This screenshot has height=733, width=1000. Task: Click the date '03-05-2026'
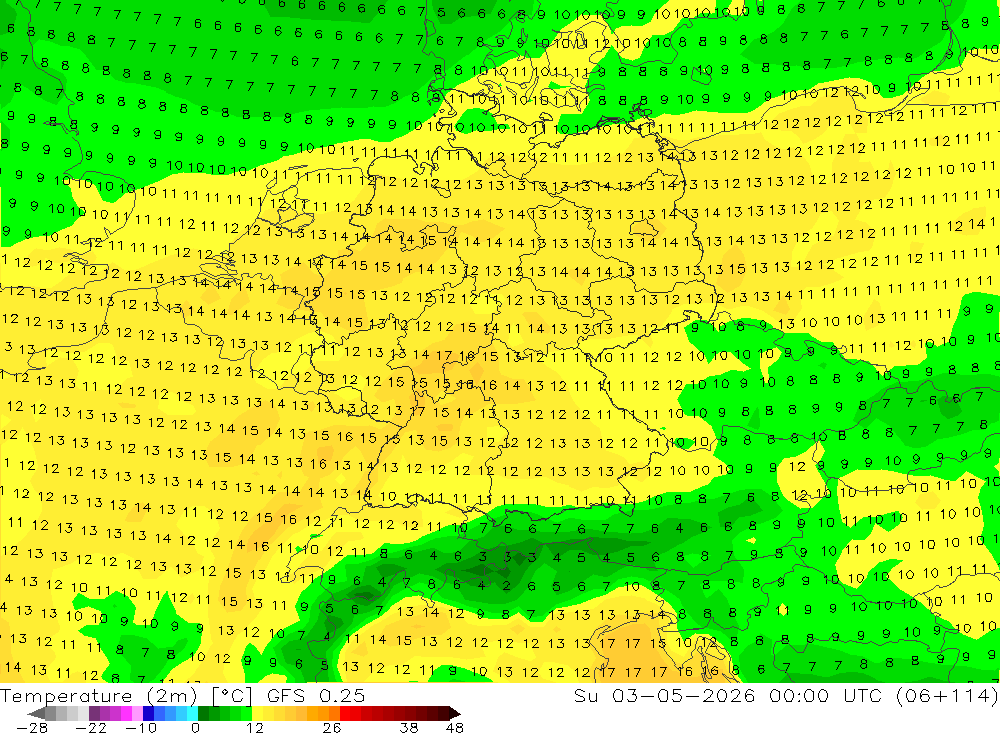683,695
